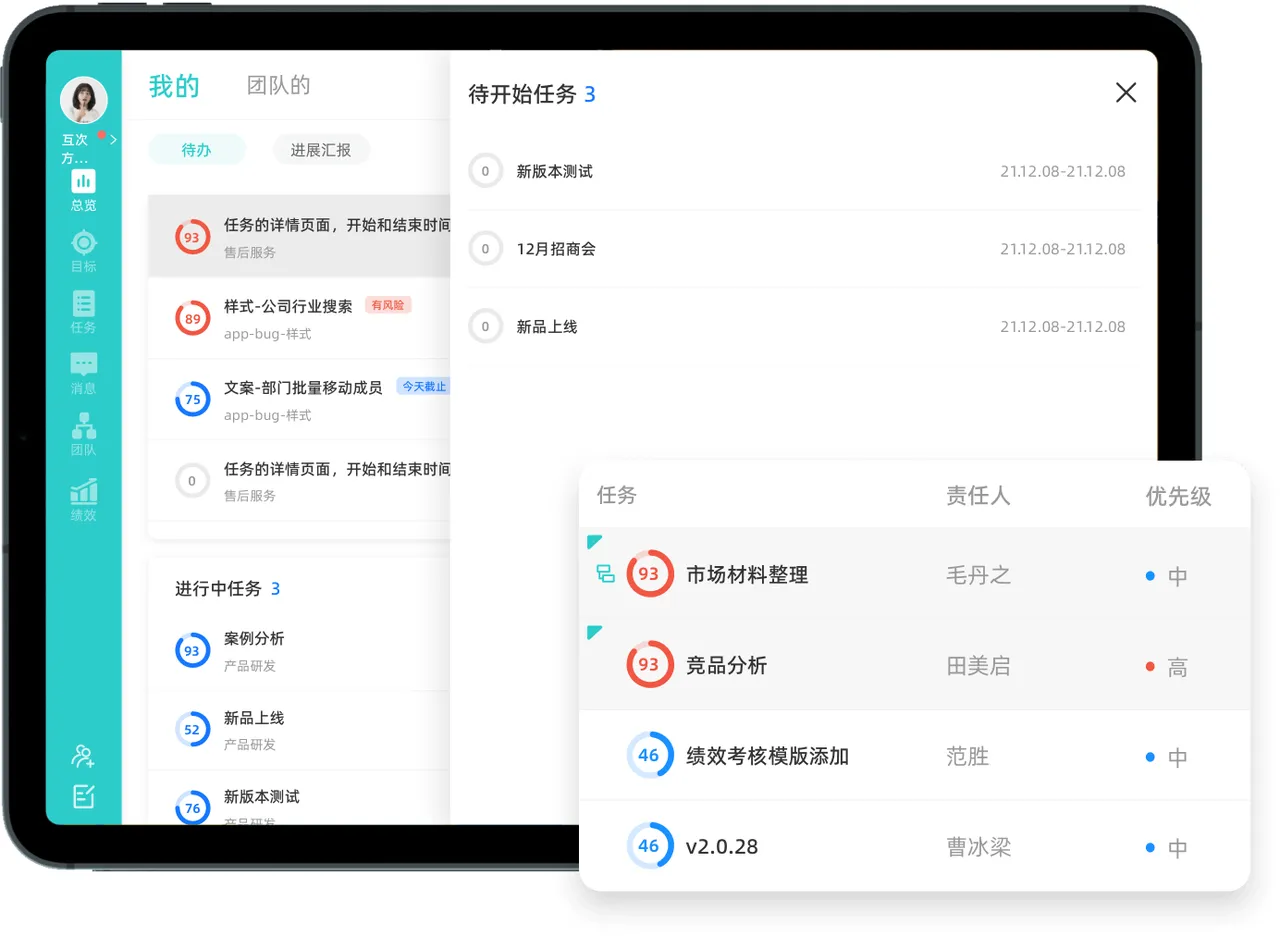Click the 46 progress ring of v2.0.28
The width and height of the screenshot is (1280, 936).
point(650,846)
